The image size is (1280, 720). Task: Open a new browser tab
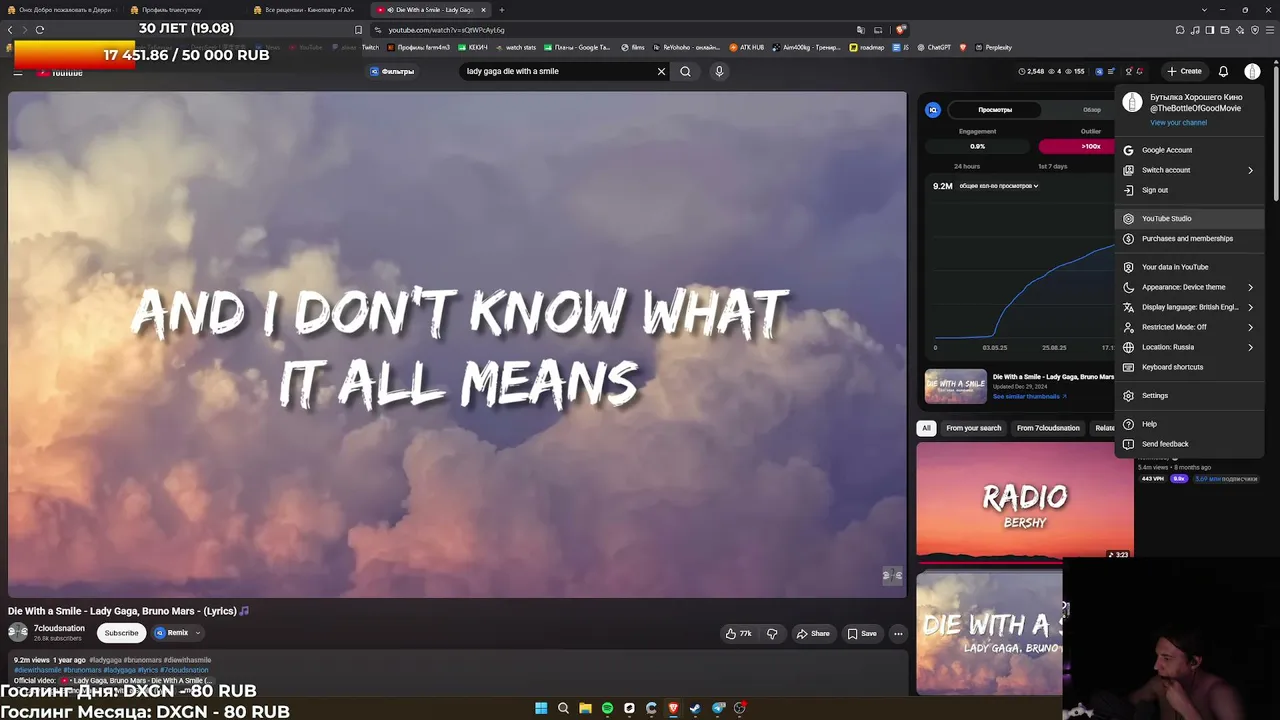[x=502, y=10]
